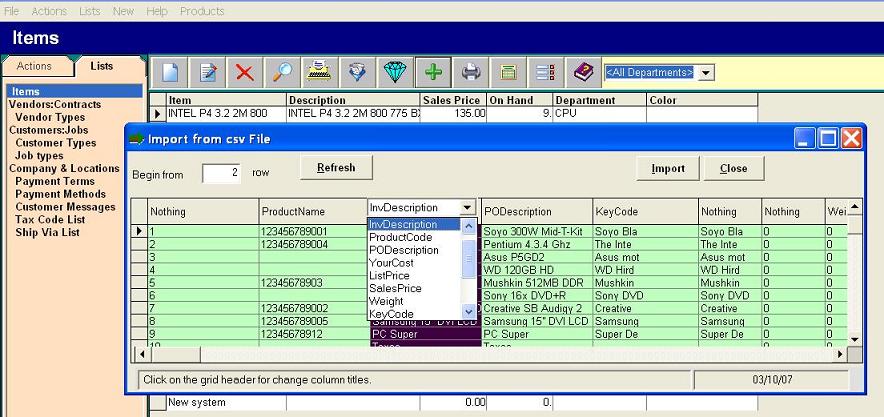Select Job types in the sidebar
Image resolution: width=884 pixels, height=417 pixels.
tap(39, 156)
